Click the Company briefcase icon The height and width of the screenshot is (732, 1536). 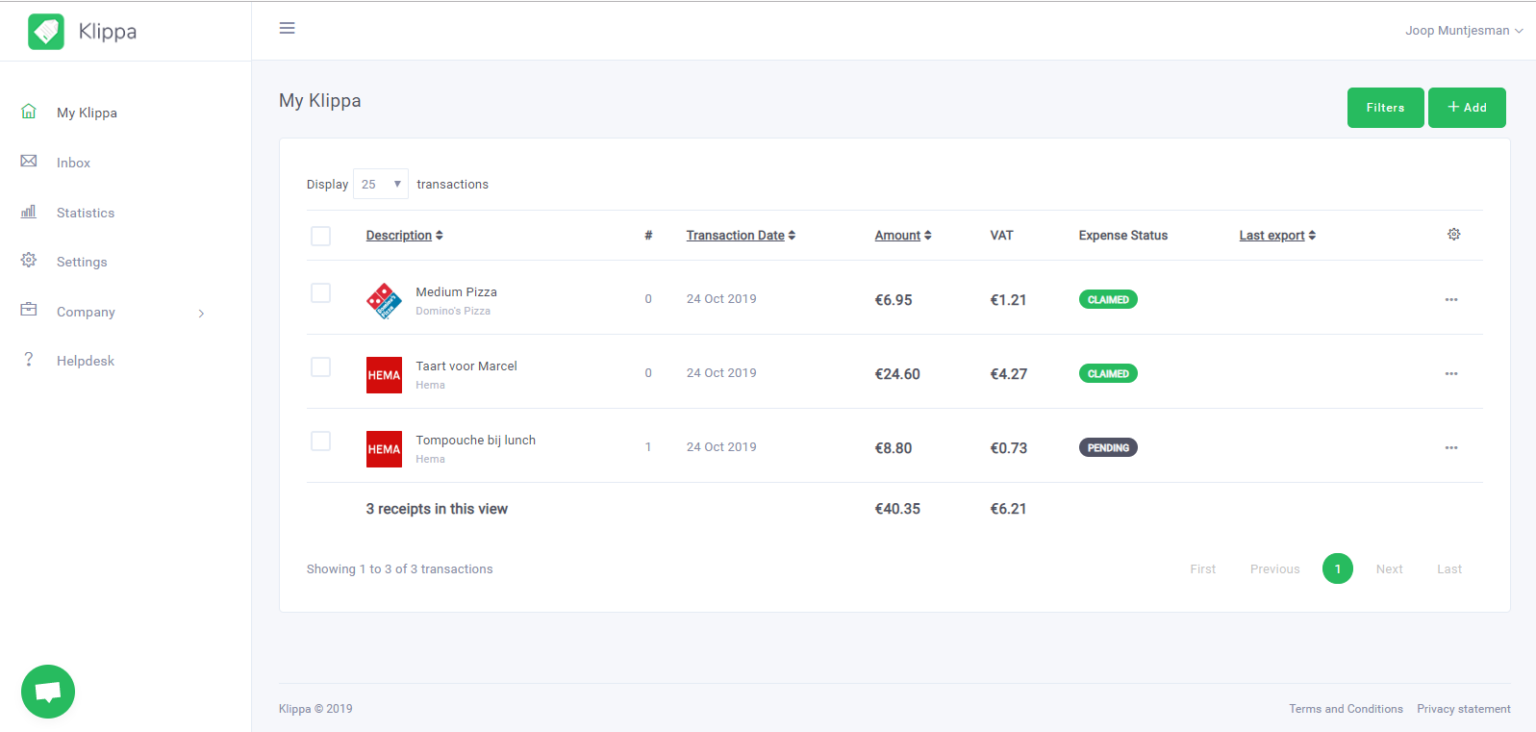(x=30, y=311)
